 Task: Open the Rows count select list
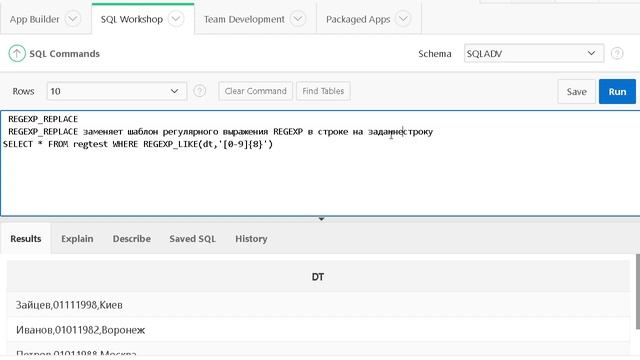[117, 91]
